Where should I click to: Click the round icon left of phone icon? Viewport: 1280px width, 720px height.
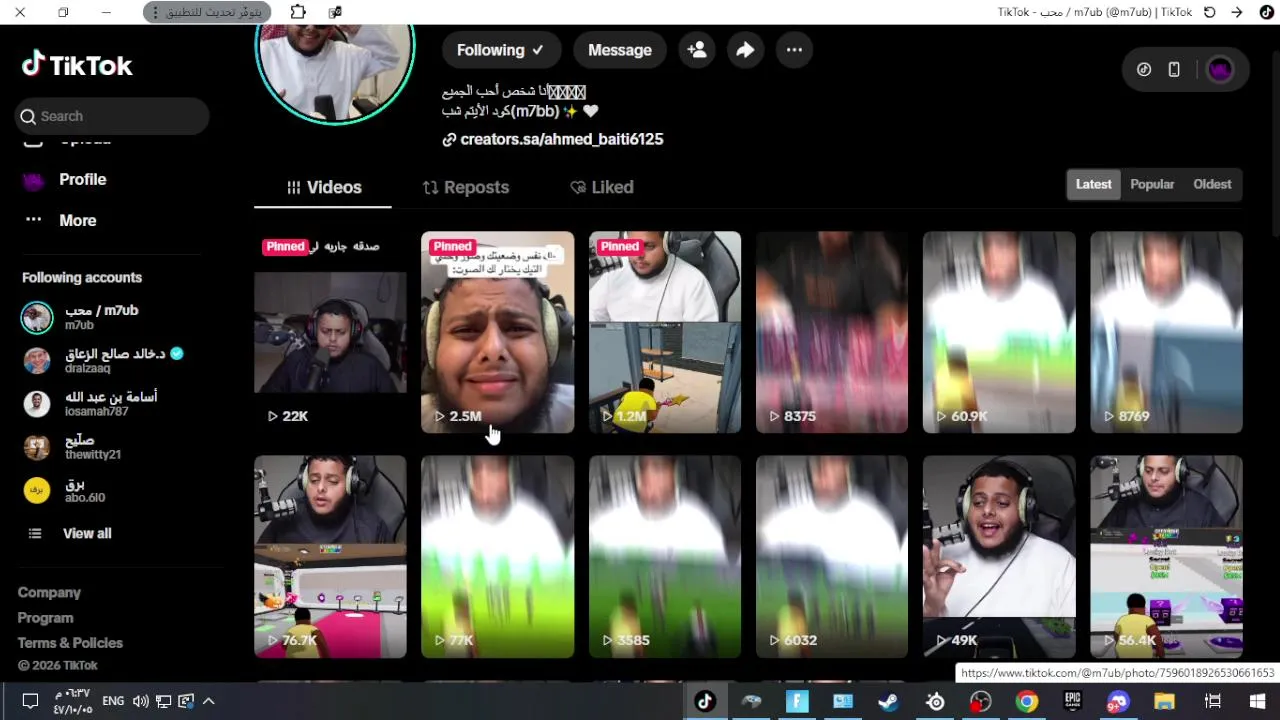[1144, 69]
